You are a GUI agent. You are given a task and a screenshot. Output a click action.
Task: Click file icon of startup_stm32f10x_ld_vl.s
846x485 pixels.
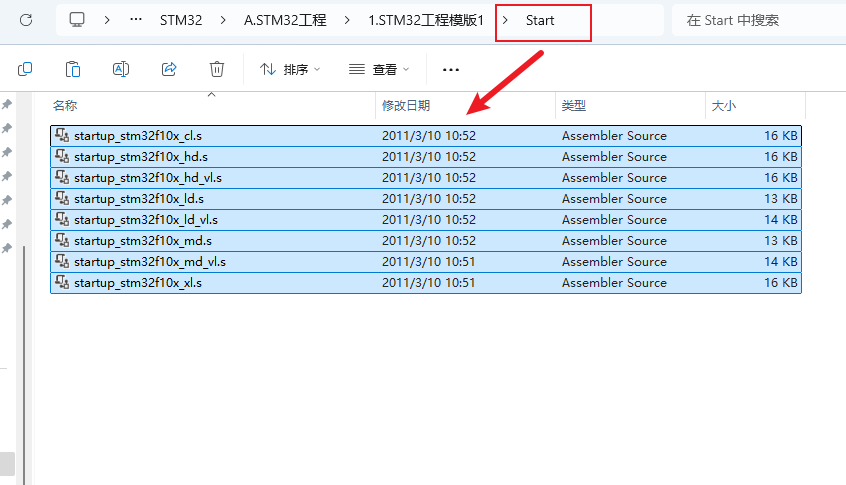62,219
